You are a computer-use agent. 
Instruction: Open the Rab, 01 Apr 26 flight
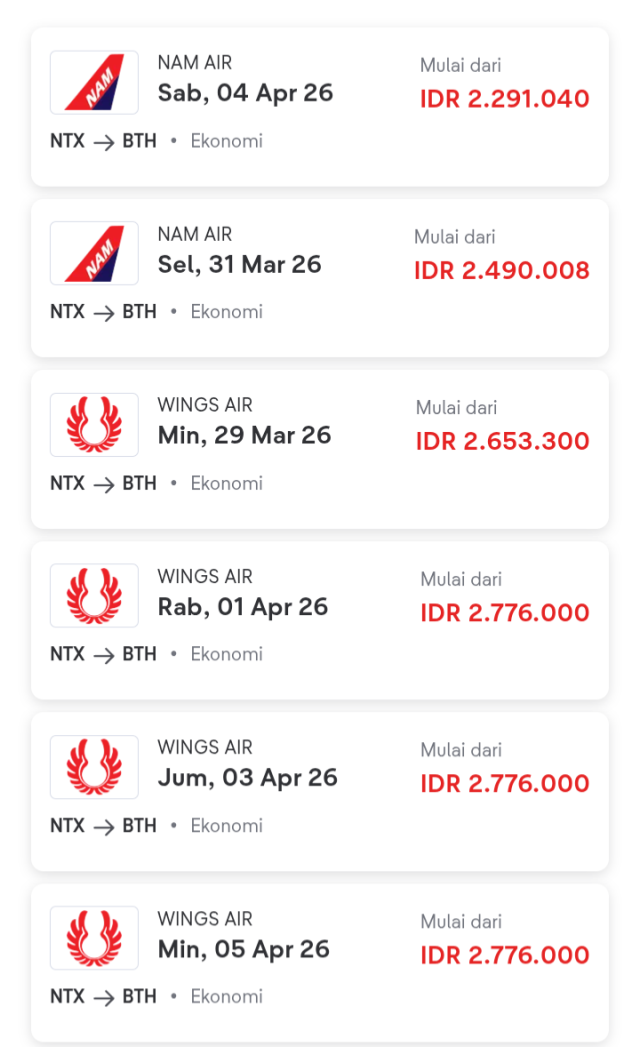(x=242, y=607)
